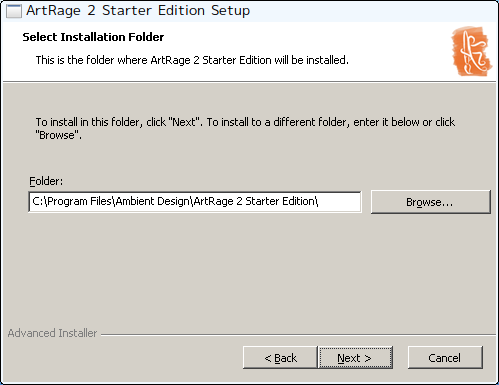This screenshot has width=499, height=385.
Task: Click the "ArtRage 2 Starter Edition Setup" title
Action: tap(138, 11)
